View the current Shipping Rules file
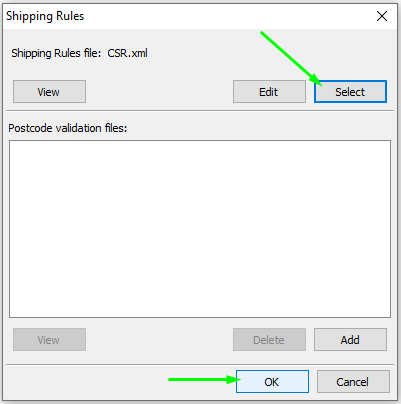The image size is (401, 404). pos(49,91)
